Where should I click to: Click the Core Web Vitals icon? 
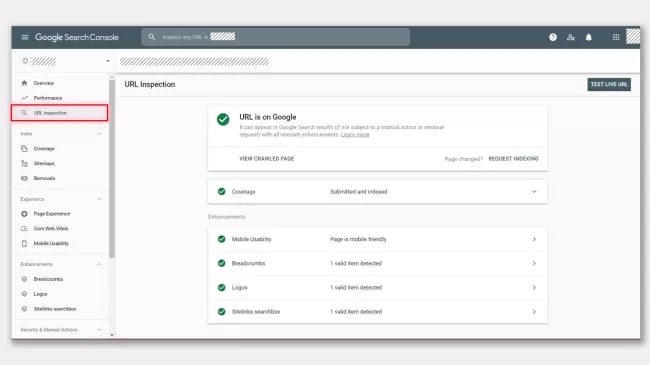pyautogui.click(x=24, y=229)
